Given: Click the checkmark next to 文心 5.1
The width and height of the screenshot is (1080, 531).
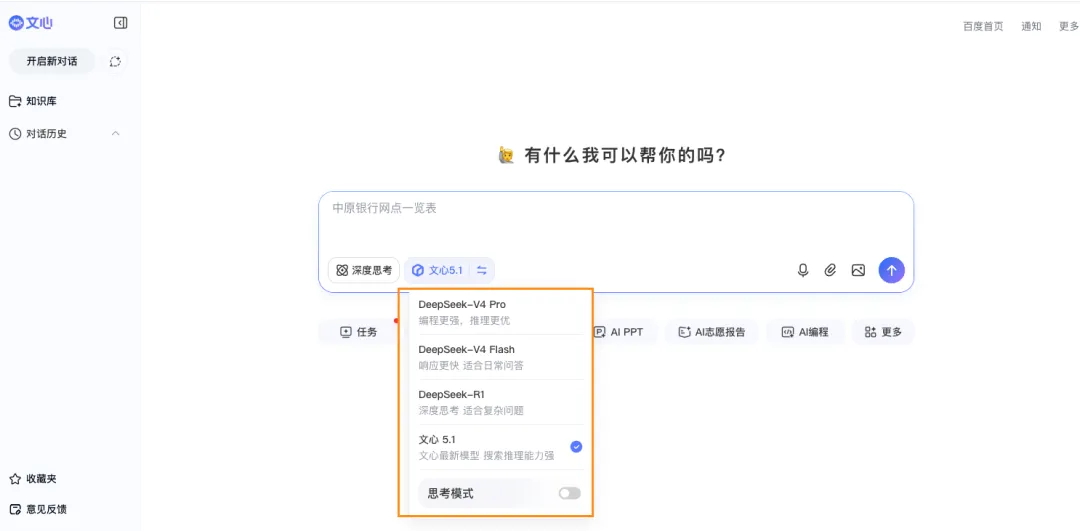Looking at the screenshot, I should [577, 447].
